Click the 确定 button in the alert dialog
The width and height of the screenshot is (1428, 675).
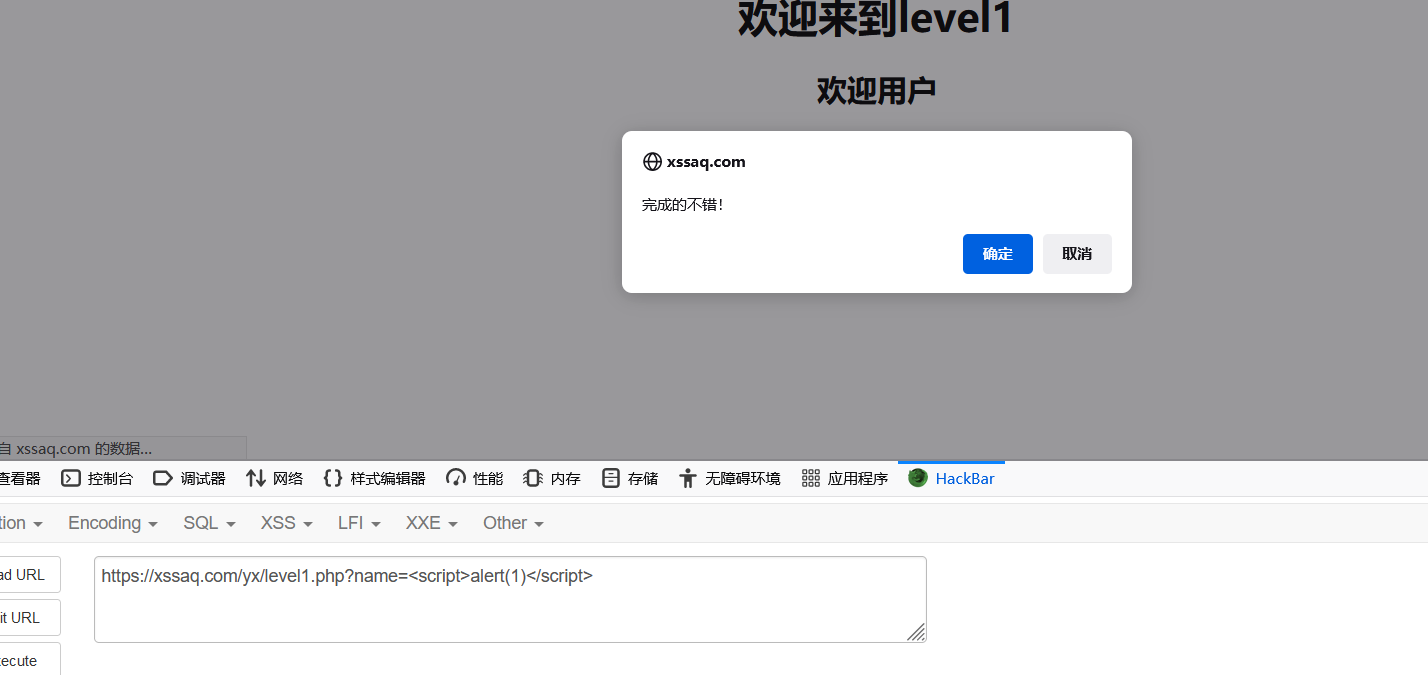997,254
